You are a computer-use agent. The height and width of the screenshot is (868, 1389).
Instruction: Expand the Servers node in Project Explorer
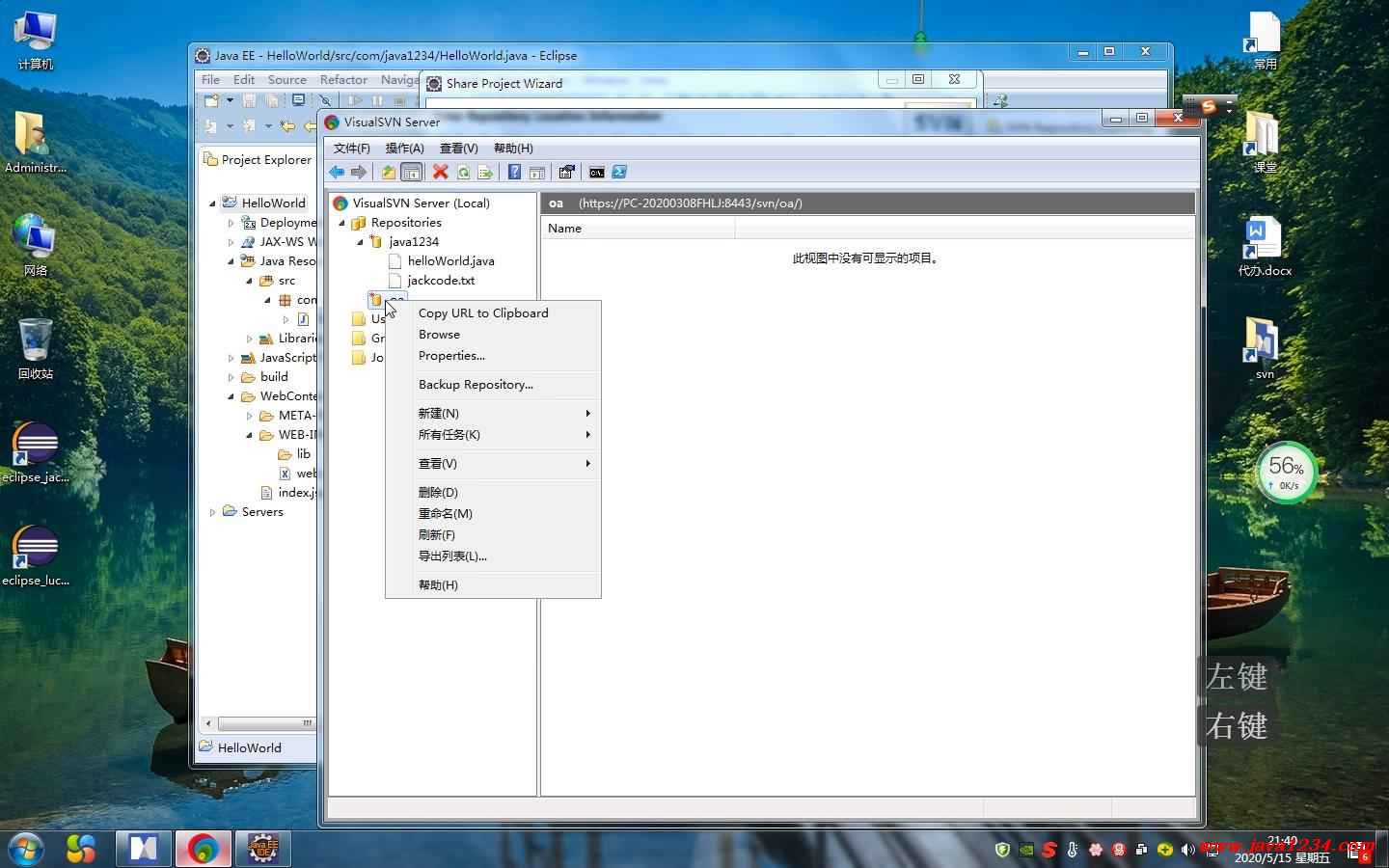212,512
